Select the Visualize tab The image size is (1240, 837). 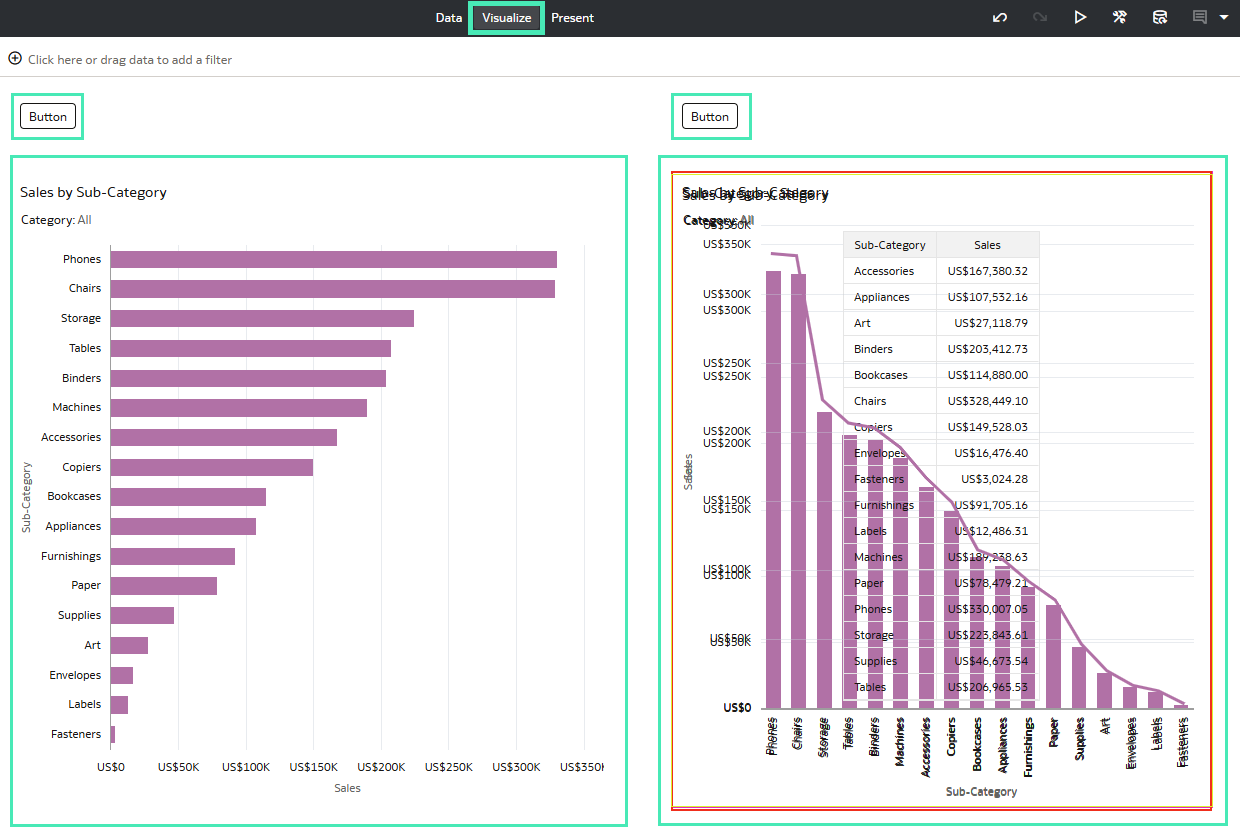[505, 17]
